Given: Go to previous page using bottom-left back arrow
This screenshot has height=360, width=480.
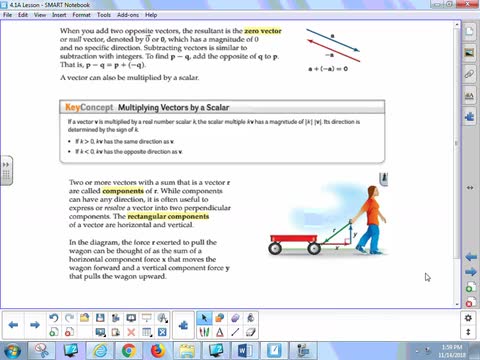Looking at the screenshot, I should pos(13,325).
